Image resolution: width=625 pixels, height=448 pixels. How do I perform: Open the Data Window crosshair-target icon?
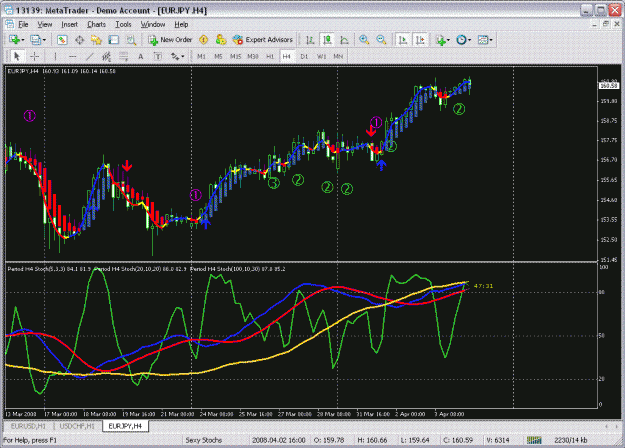click(79, 40)
